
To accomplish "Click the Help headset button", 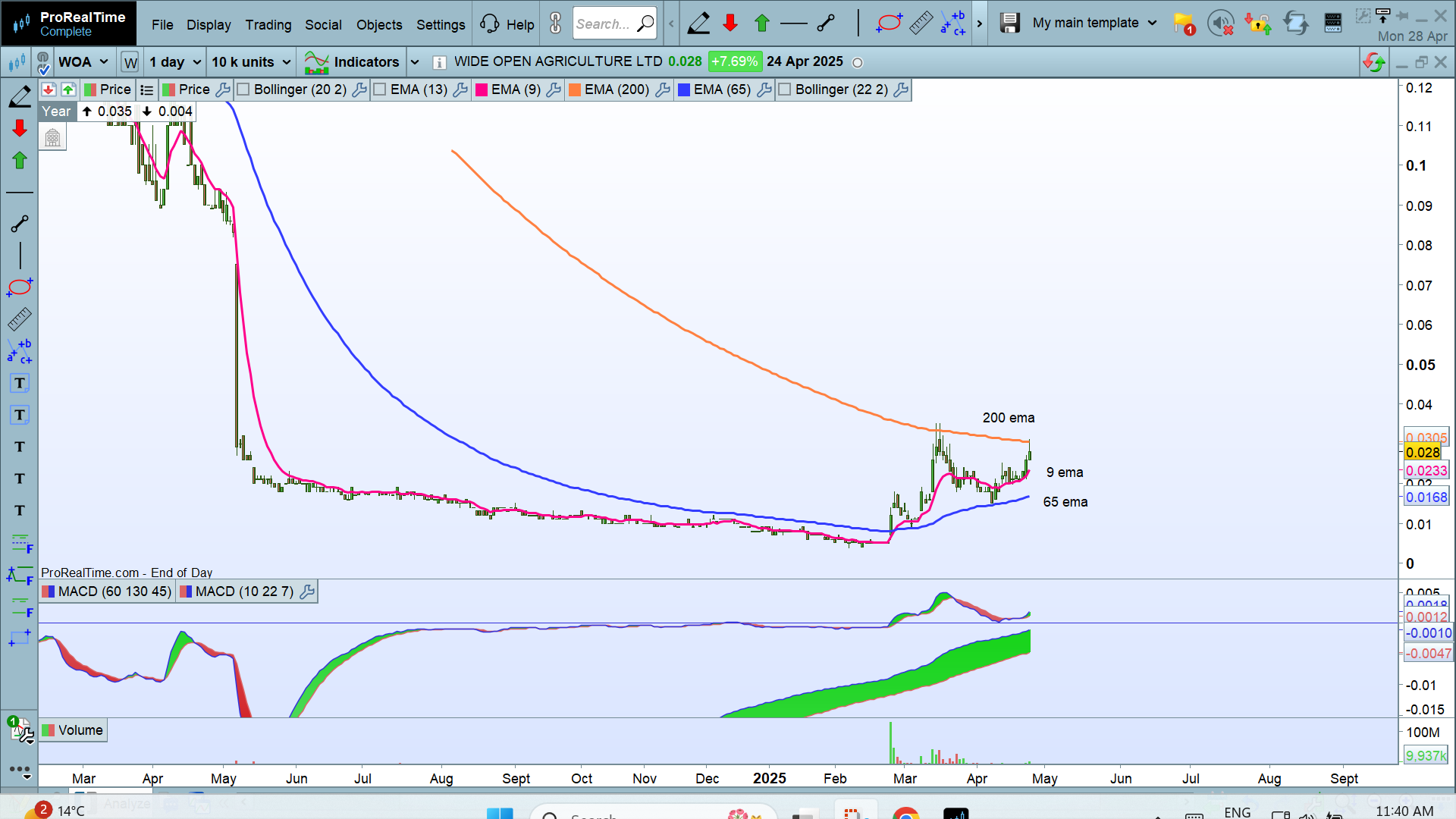I will 507,24.
